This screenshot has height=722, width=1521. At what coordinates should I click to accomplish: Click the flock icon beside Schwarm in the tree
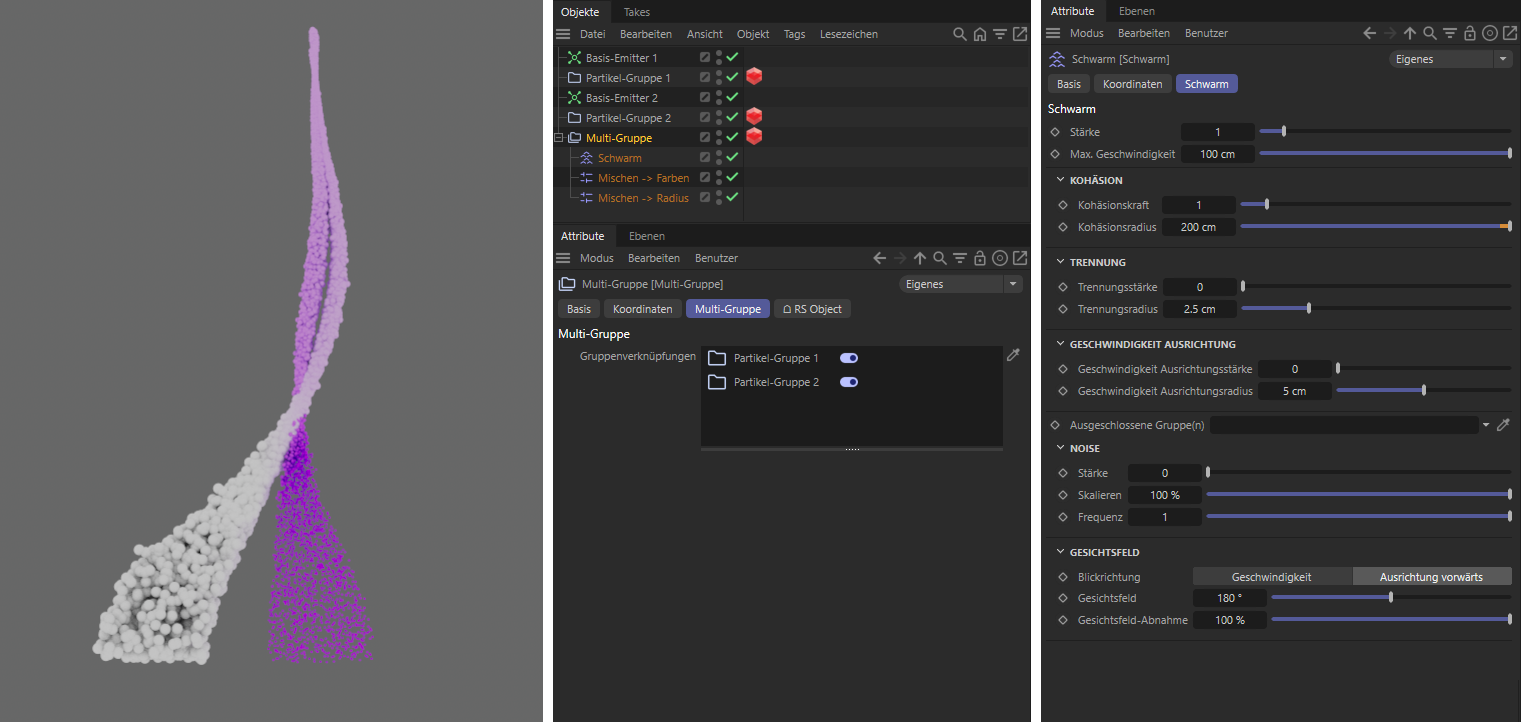tap(587, 158)
